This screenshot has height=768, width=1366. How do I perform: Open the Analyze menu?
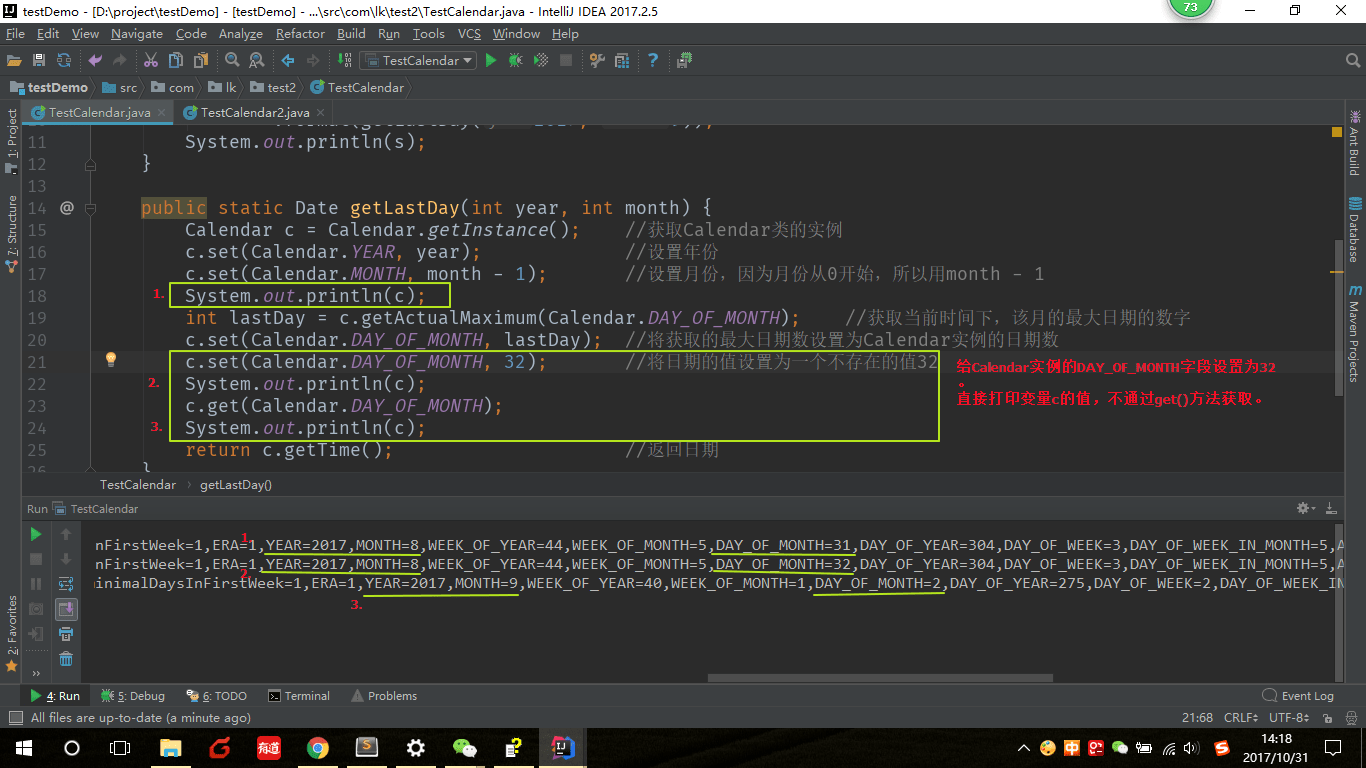pos(241,33)
